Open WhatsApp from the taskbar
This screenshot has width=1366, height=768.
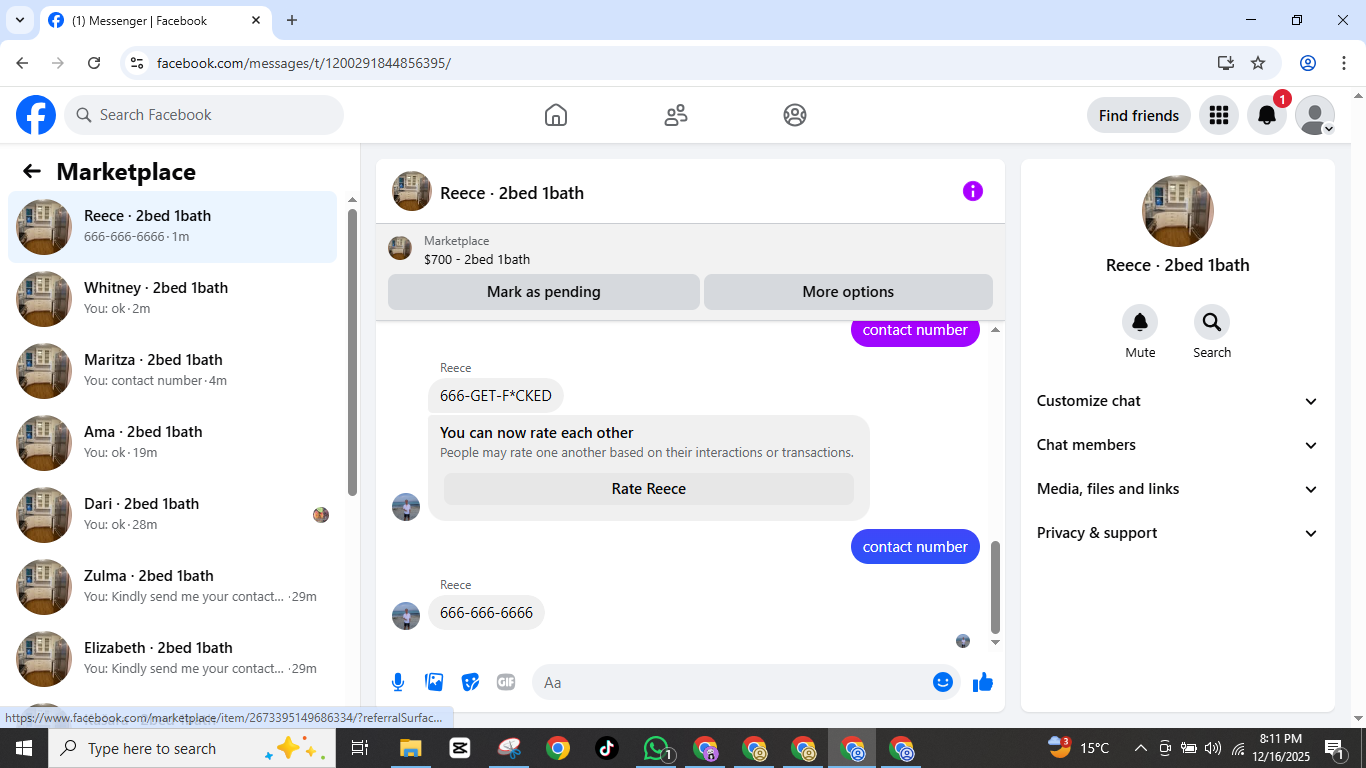point(656,748)
